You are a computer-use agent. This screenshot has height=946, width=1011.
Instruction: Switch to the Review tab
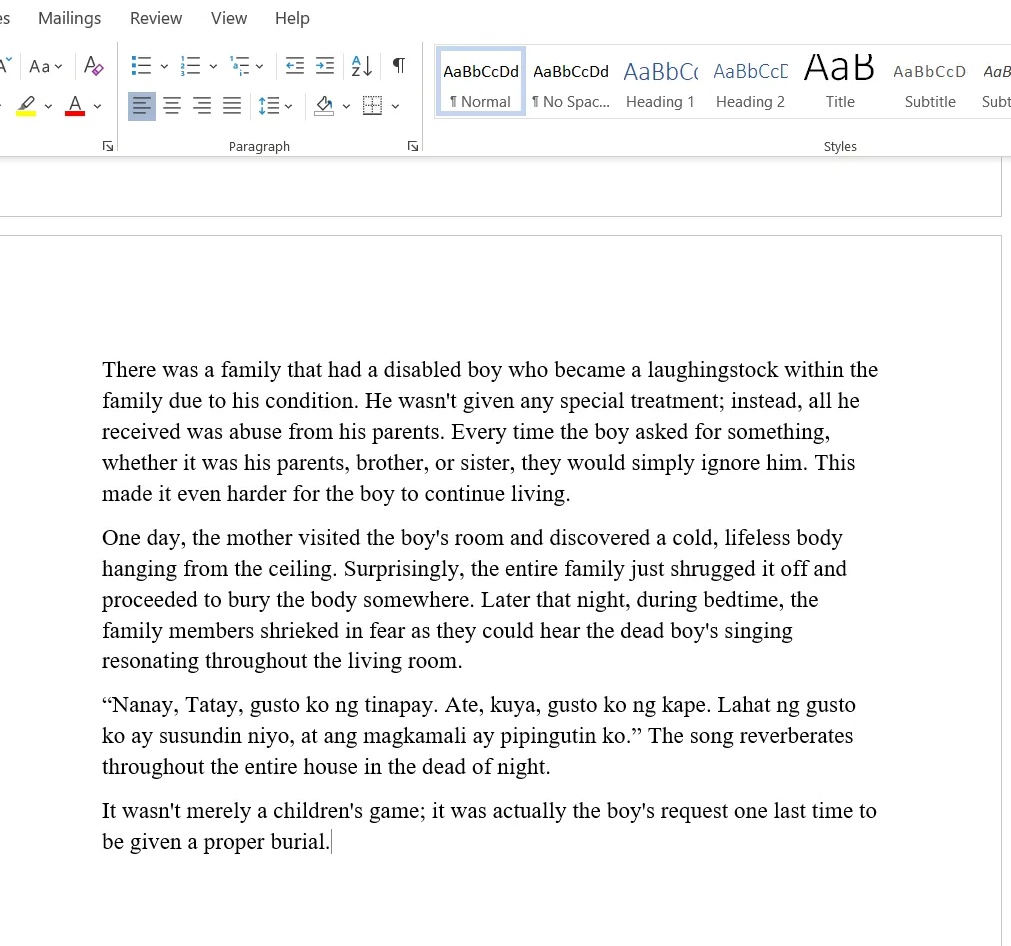point(156,18)
